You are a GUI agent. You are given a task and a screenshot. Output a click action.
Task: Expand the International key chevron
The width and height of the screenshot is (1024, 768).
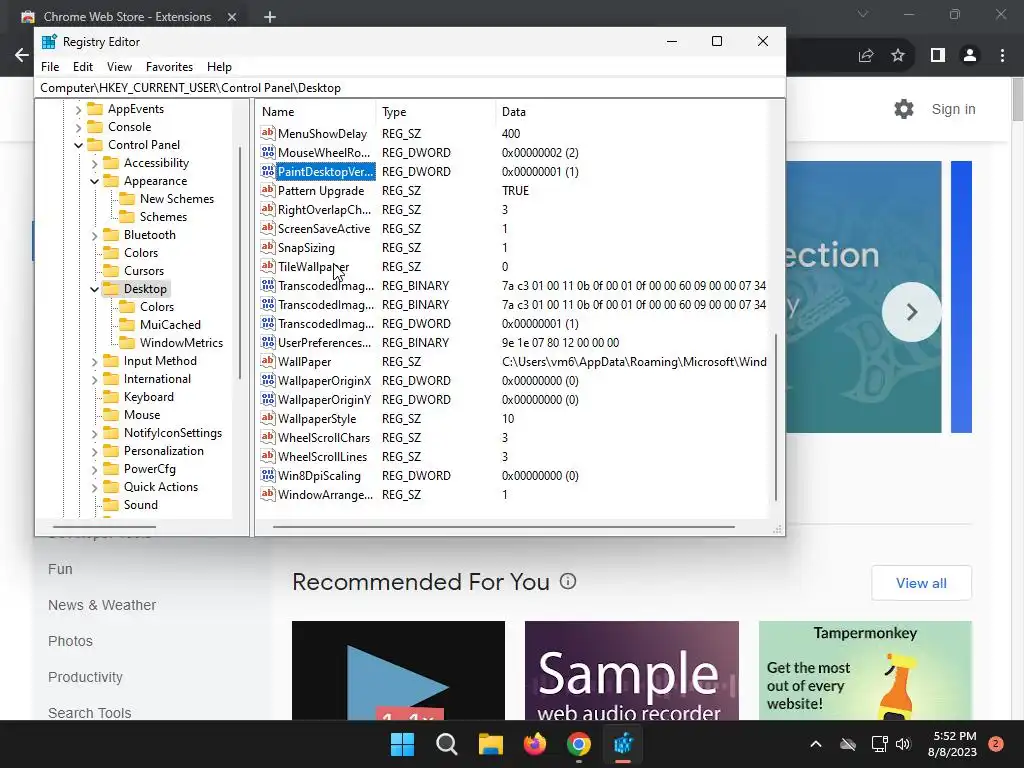pos(95,379)
